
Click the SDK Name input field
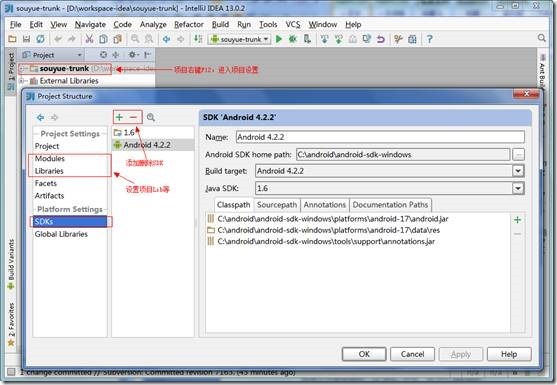[380, 137]
